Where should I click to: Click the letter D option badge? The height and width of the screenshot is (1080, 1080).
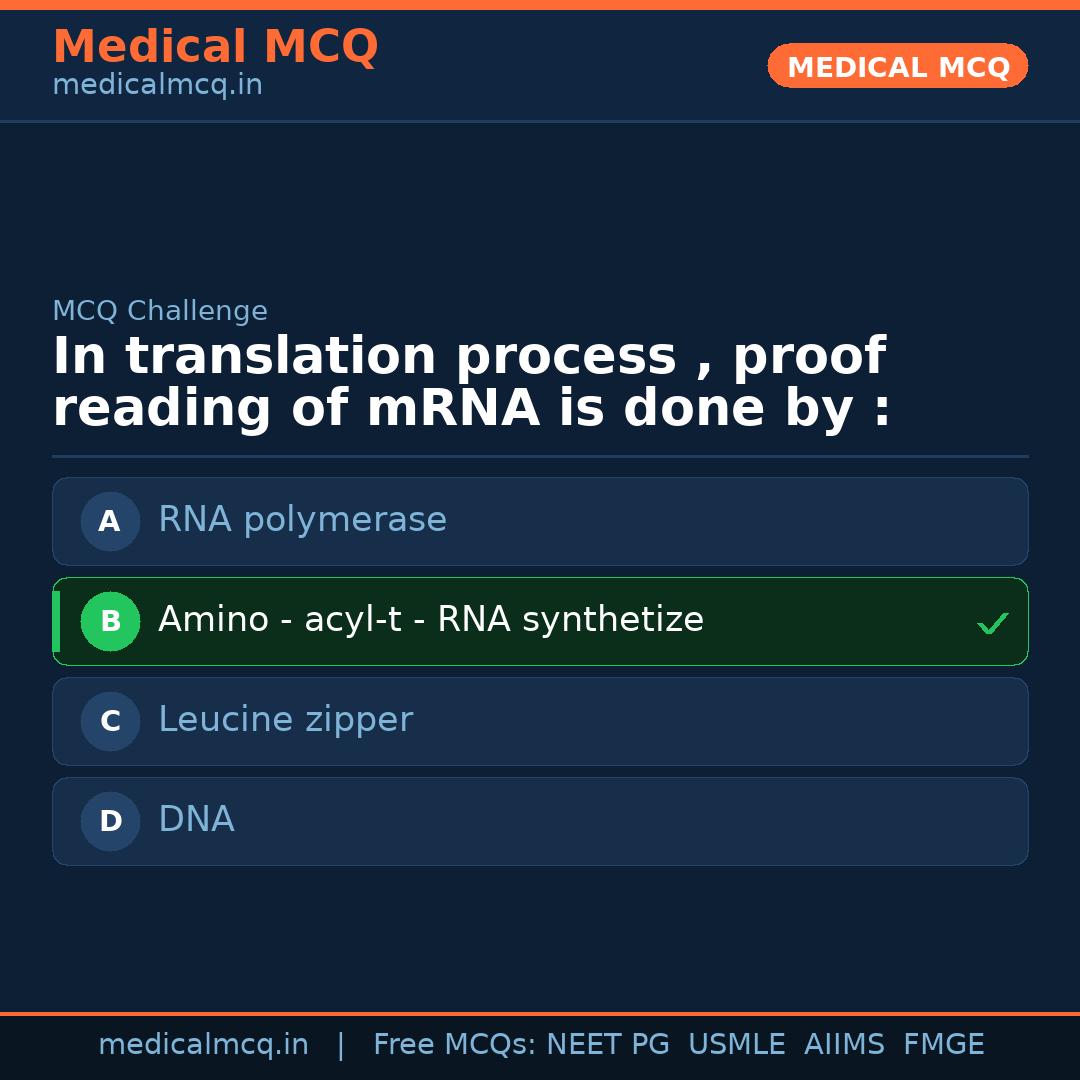[110, 821]
